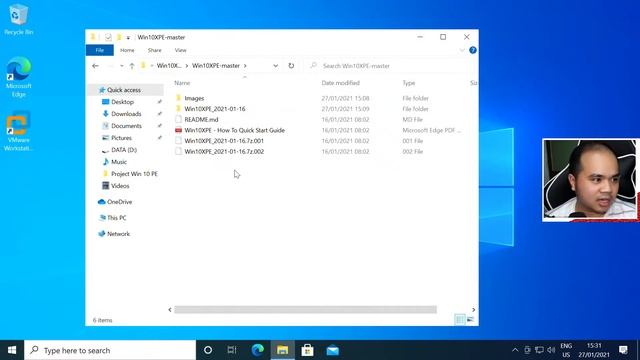The image size is (640, 360).
Task: Select This PC in navigation pane
Action: coord(116,218)
